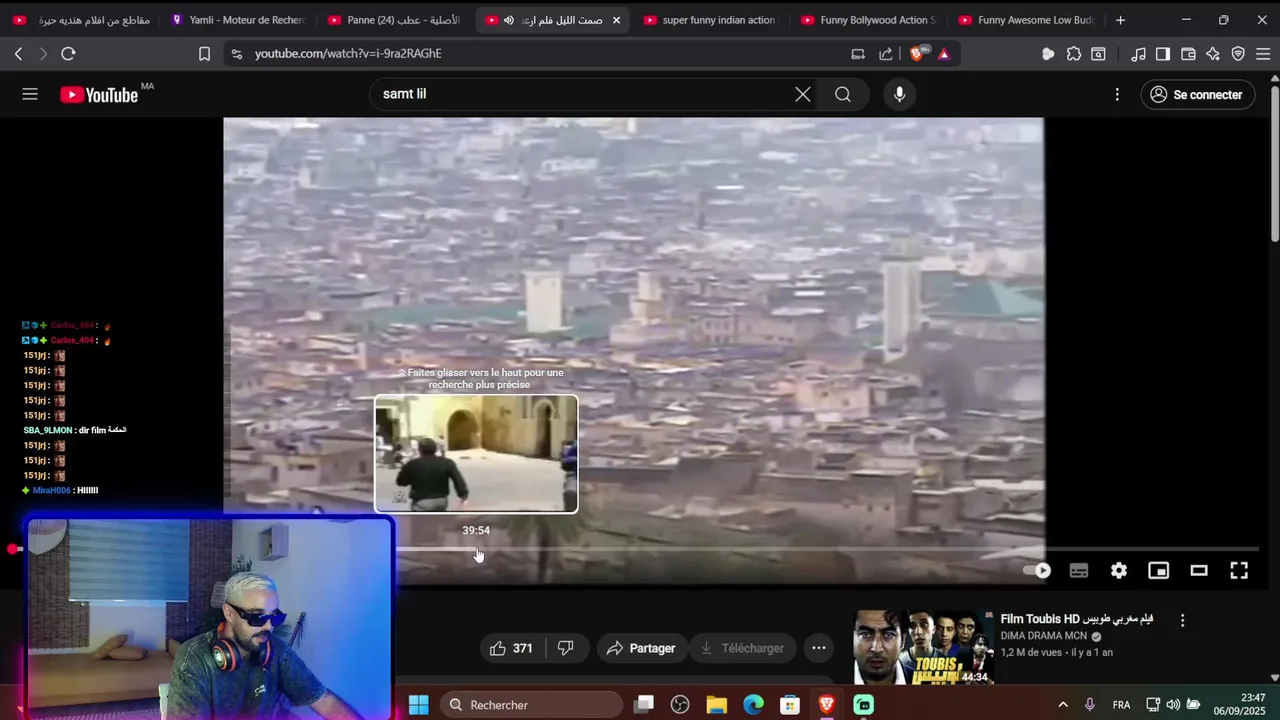Toggle the browser sidebar panel

(x=1163, y=54)
